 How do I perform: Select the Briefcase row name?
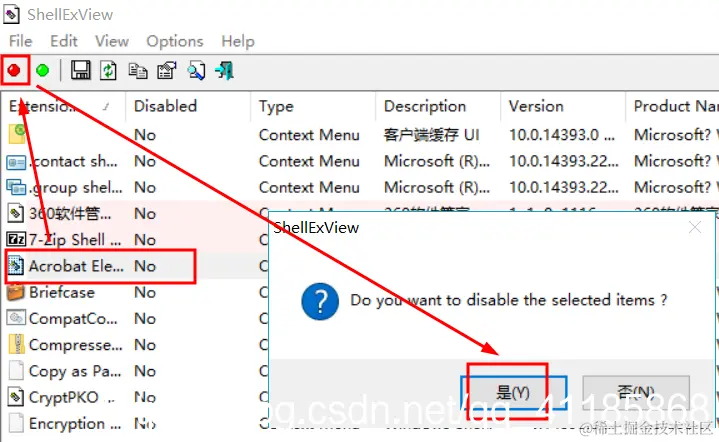62,292
